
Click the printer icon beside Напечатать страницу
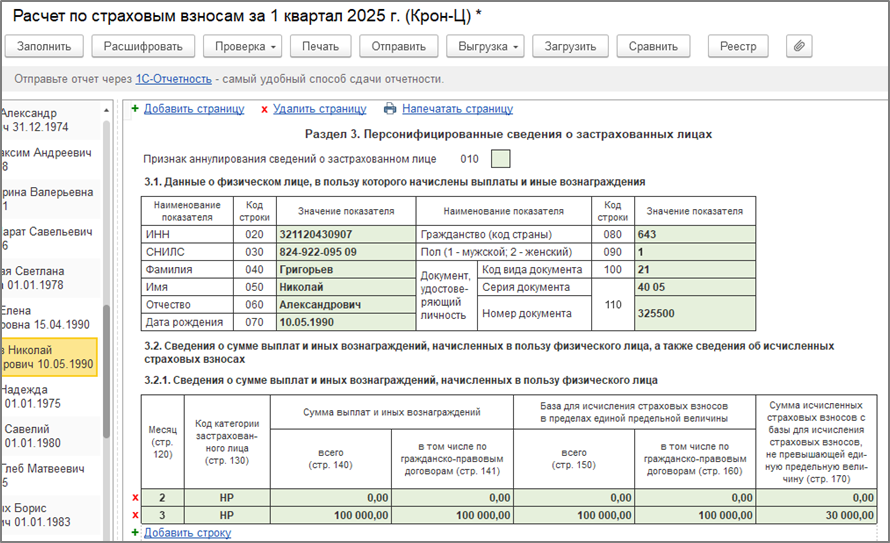coord(390,108)
